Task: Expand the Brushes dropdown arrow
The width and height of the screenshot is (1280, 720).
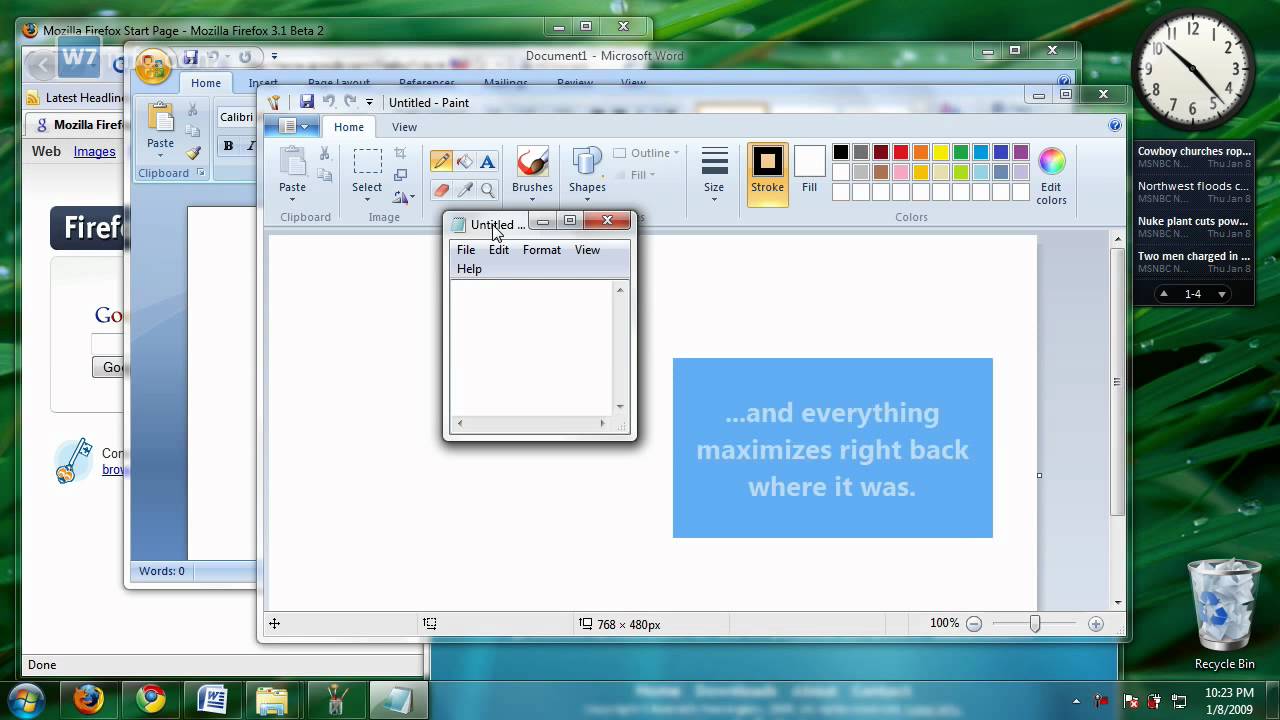Action: click(532, 199)
